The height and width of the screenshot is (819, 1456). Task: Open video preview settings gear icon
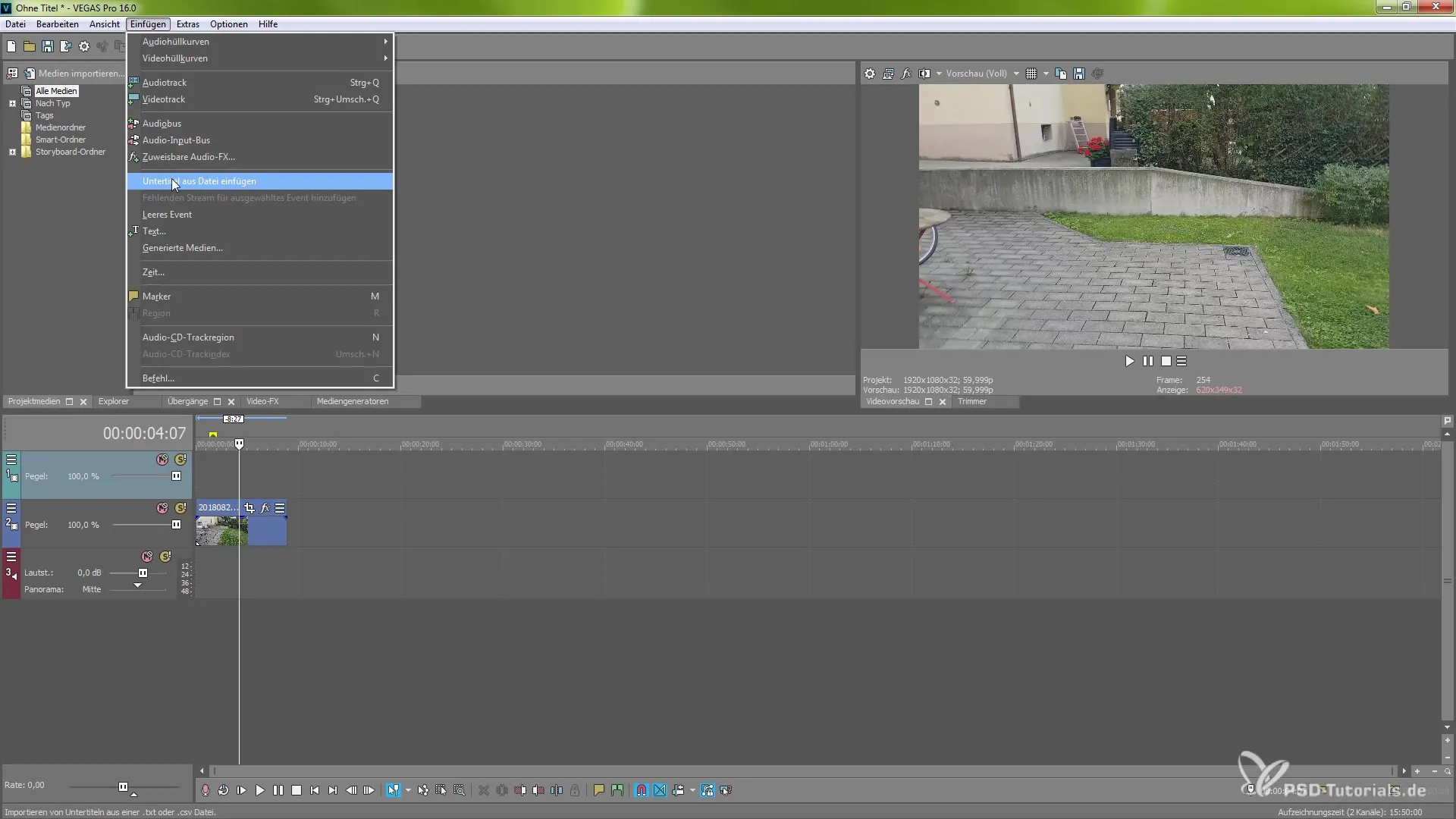[x=870, y=74]
